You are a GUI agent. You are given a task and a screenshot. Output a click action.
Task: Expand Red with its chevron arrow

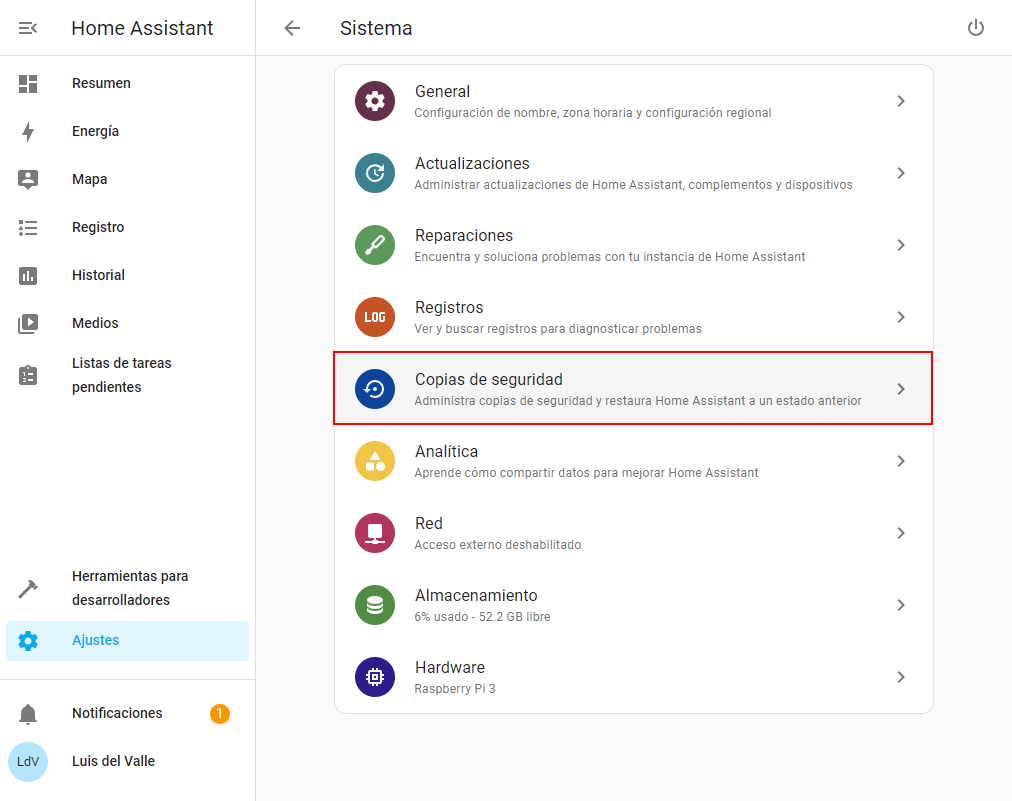[x=901, y=533]
